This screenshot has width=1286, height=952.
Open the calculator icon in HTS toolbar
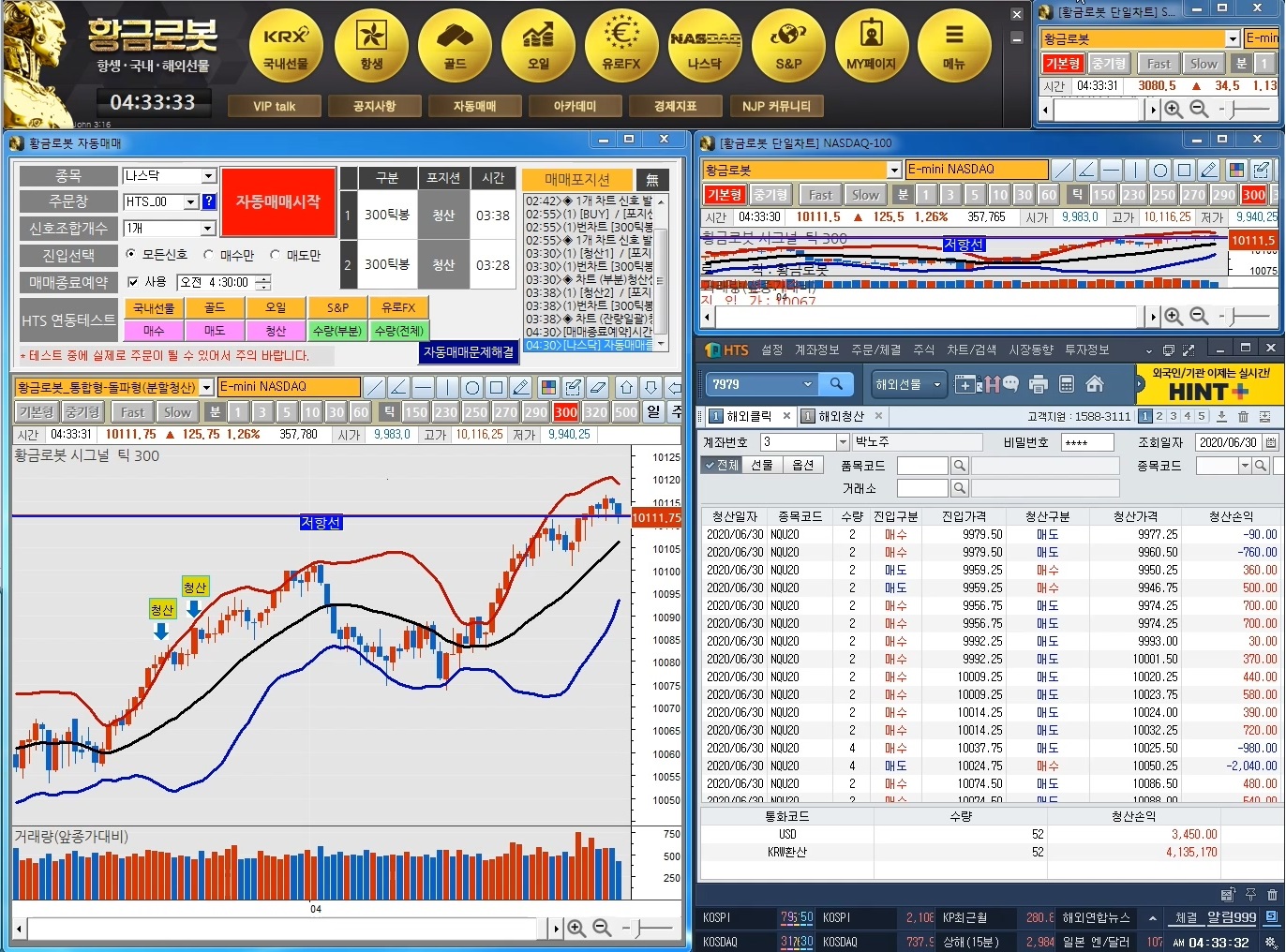click(x=1066, y=384)
